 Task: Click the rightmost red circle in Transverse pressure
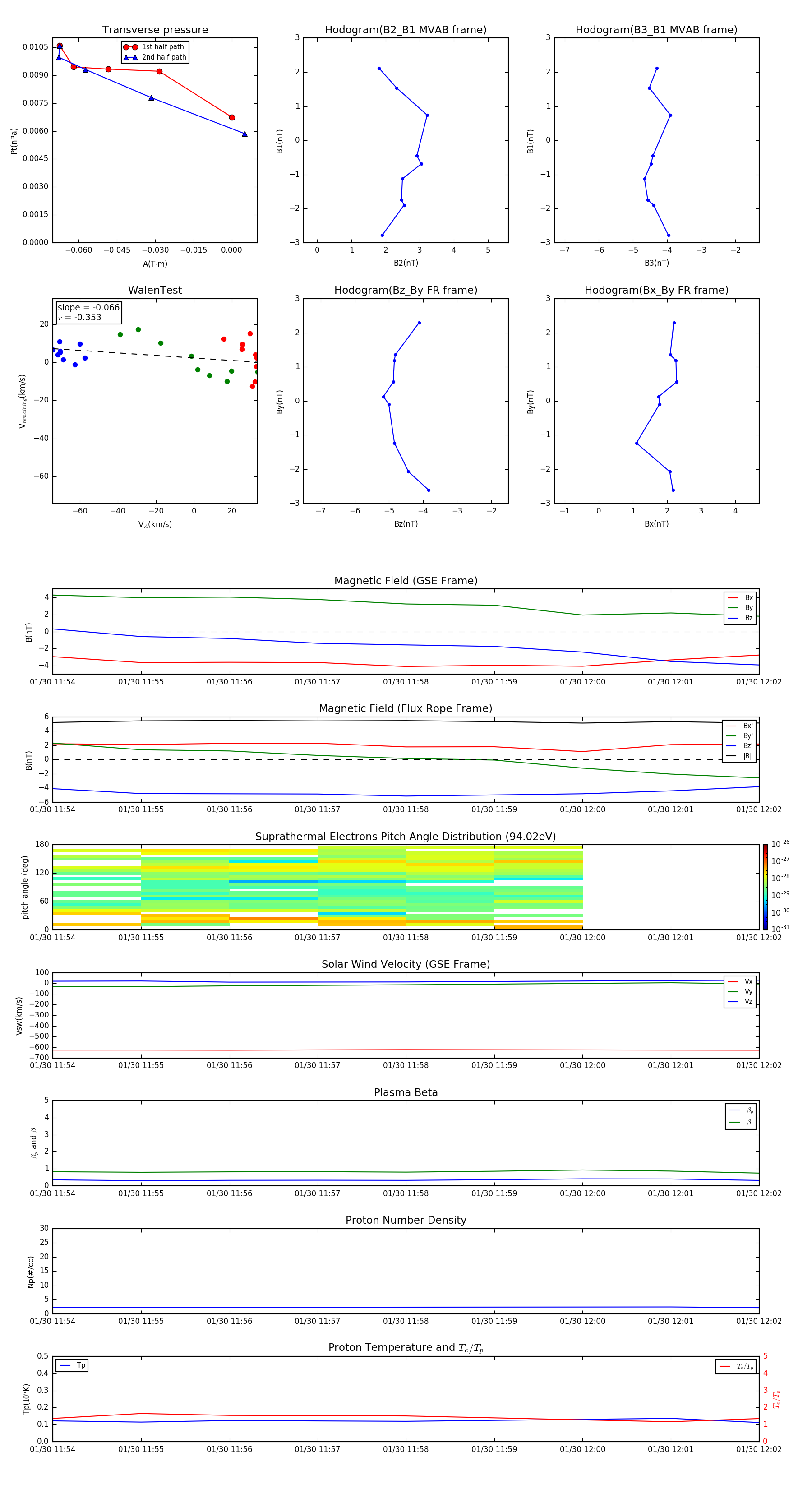click(x=232, y=117)
